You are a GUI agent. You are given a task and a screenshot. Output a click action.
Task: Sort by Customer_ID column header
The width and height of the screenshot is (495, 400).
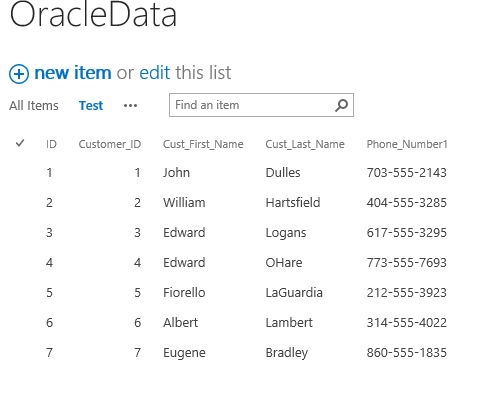pyautogui.click(x=110, y=144)
